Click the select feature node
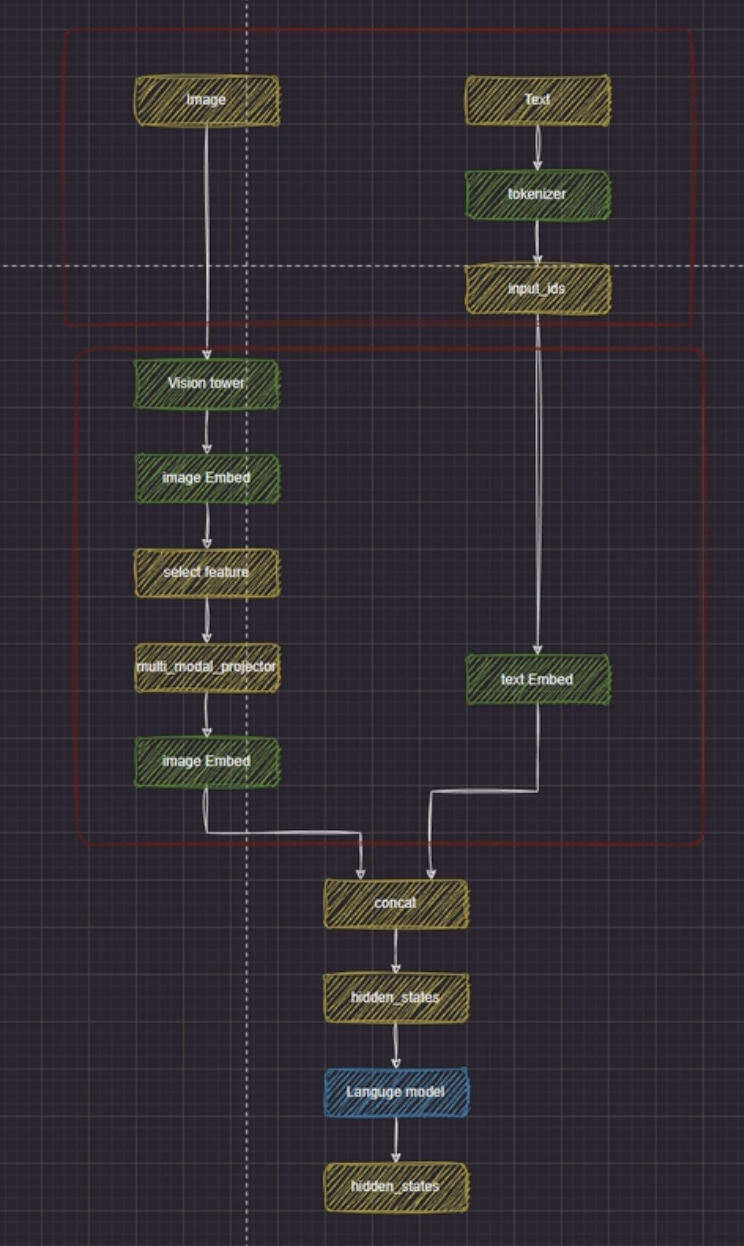Screen dimensions: 744x1246 pos(207,572)
